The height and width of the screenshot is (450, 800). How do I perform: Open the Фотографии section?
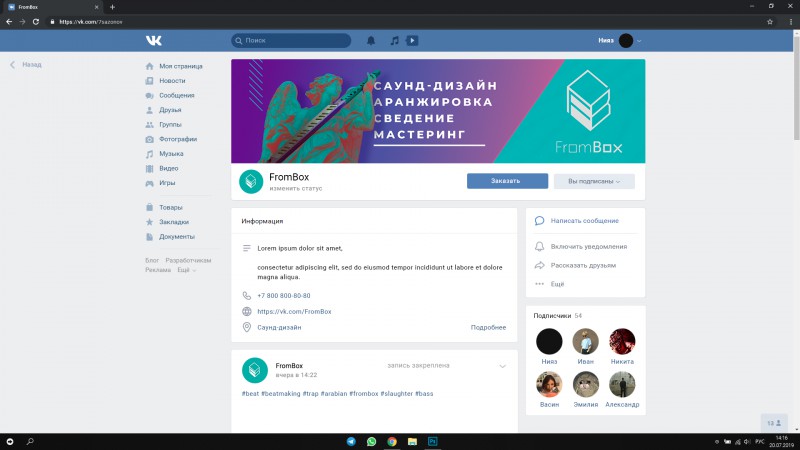click(178, 139)
